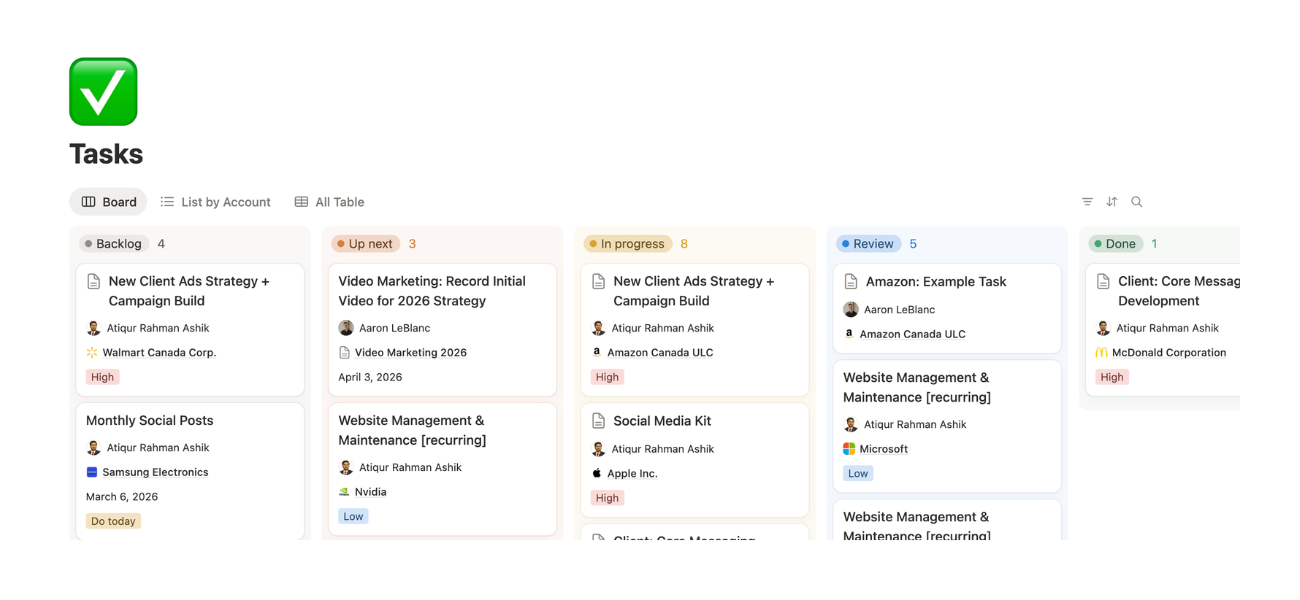Click the In progress count number 8
The image size is (1300, 600).
(x=684, y=244)
